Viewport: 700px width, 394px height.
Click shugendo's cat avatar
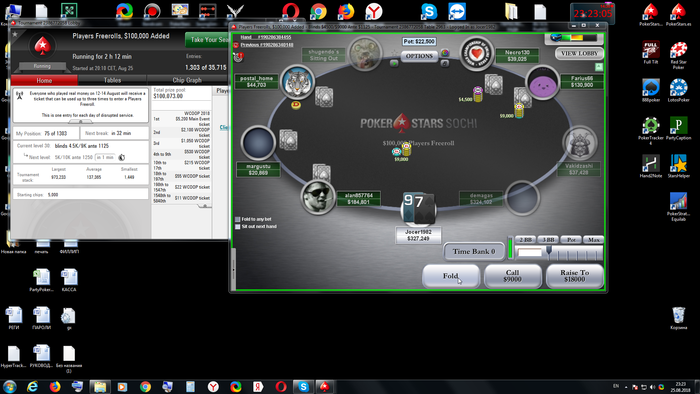(366, 54)
